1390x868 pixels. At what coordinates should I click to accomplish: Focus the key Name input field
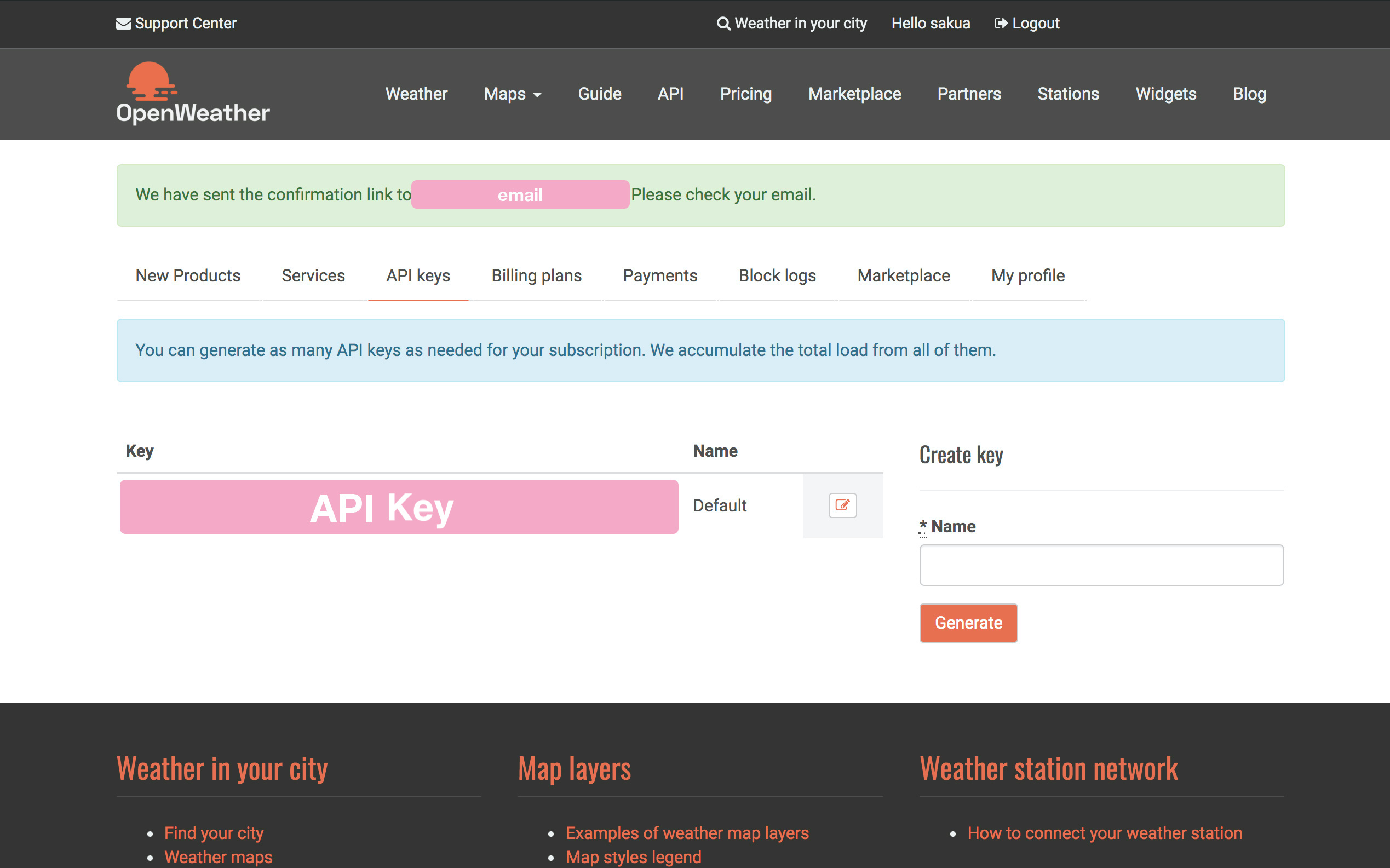point(1101,565)
